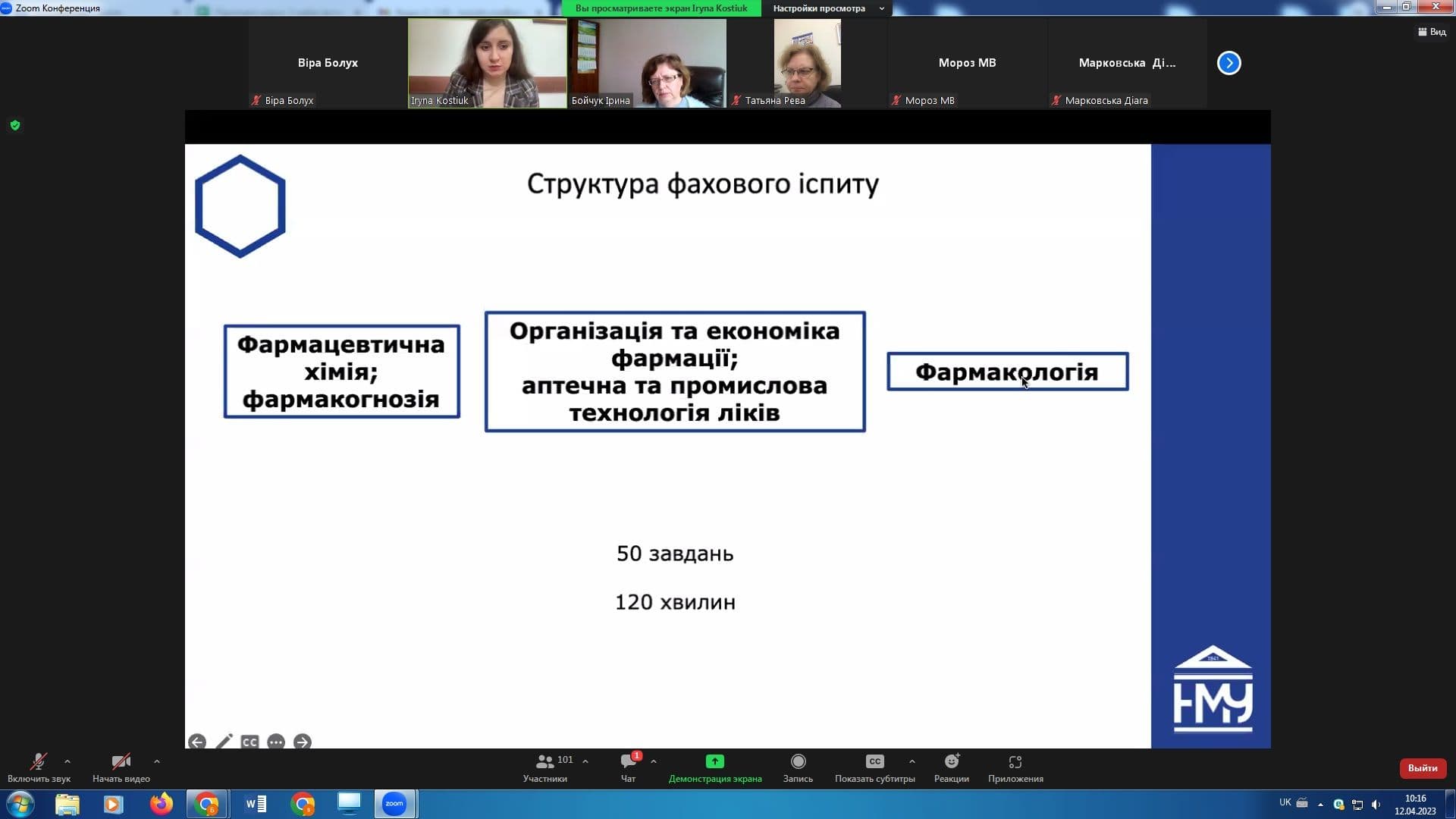
Task: Select Віра Болух participant tile
Action: point(328,63)
